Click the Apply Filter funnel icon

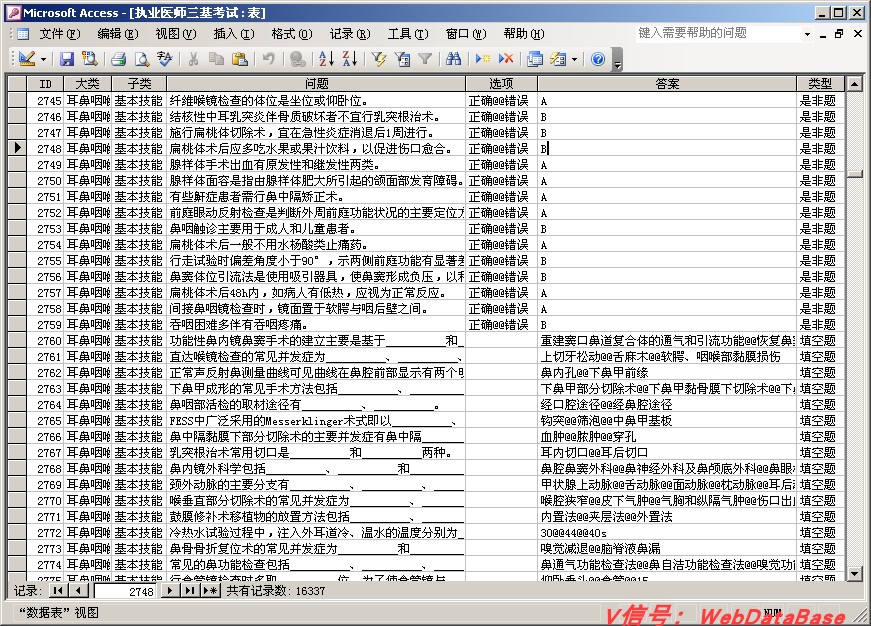[x=425, y=58]
